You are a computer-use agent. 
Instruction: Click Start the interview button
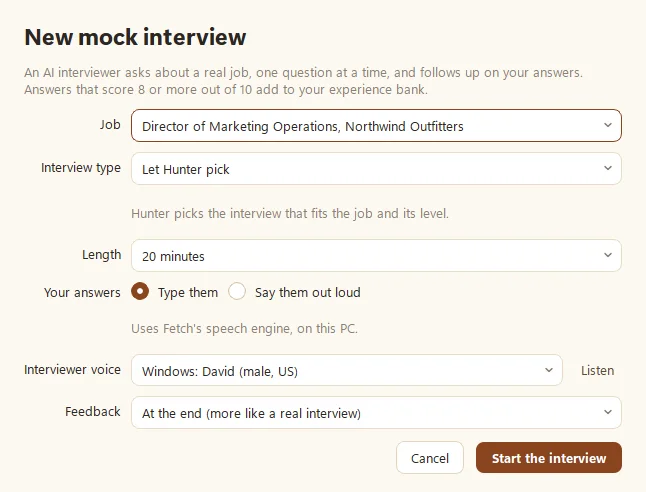[549, 458]
